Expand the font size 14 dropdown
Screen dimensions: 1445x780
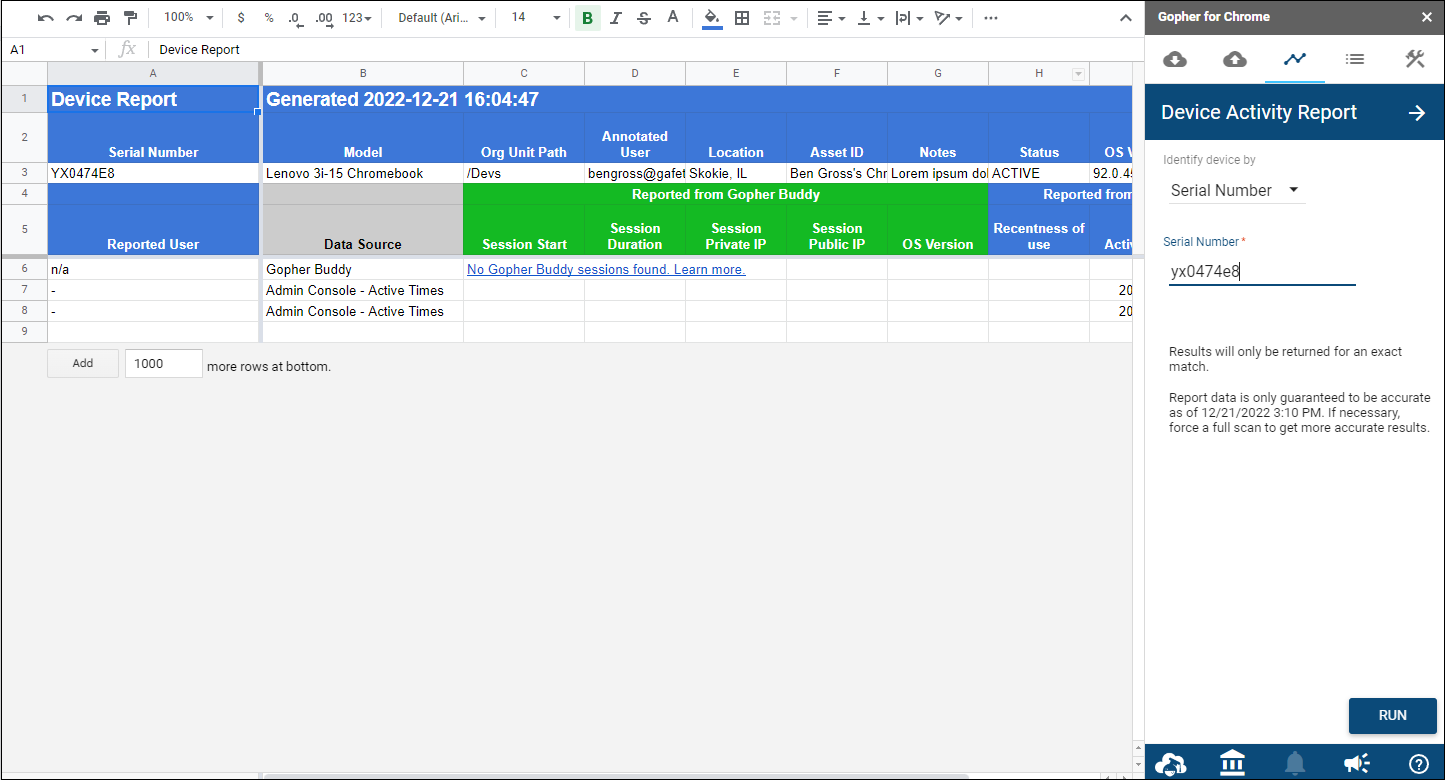tap(535, 18)
